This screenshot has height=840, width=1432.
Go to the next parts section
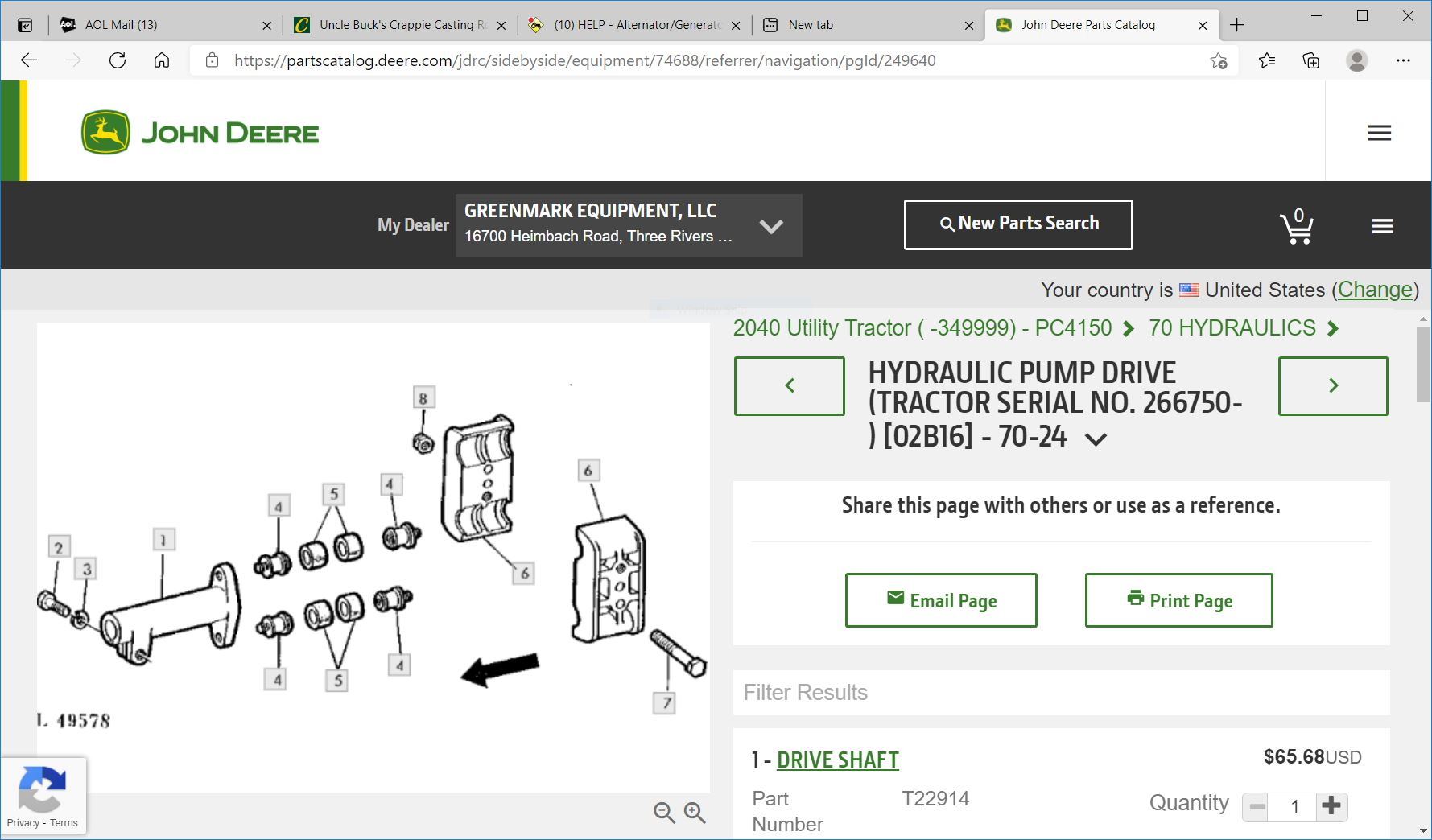coord(1332,386)
